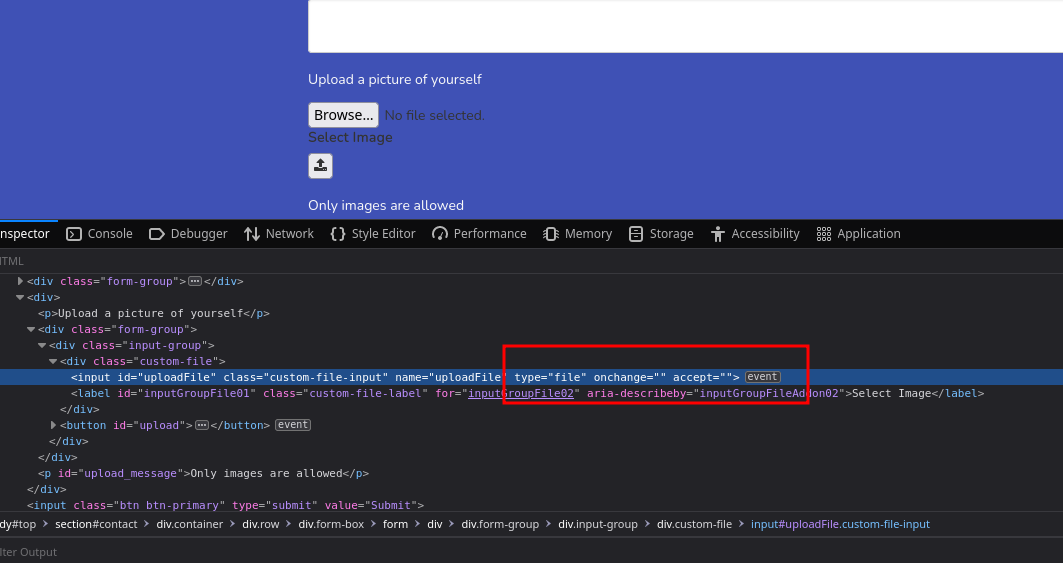This screenshot has height=563, width=1063.
Task: Click the Console tab icon
Action: (x=74, y=234)
